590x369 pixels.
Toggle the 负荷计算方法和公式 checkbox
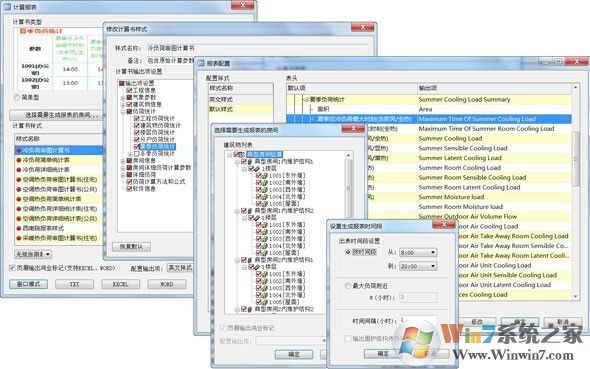129,181
